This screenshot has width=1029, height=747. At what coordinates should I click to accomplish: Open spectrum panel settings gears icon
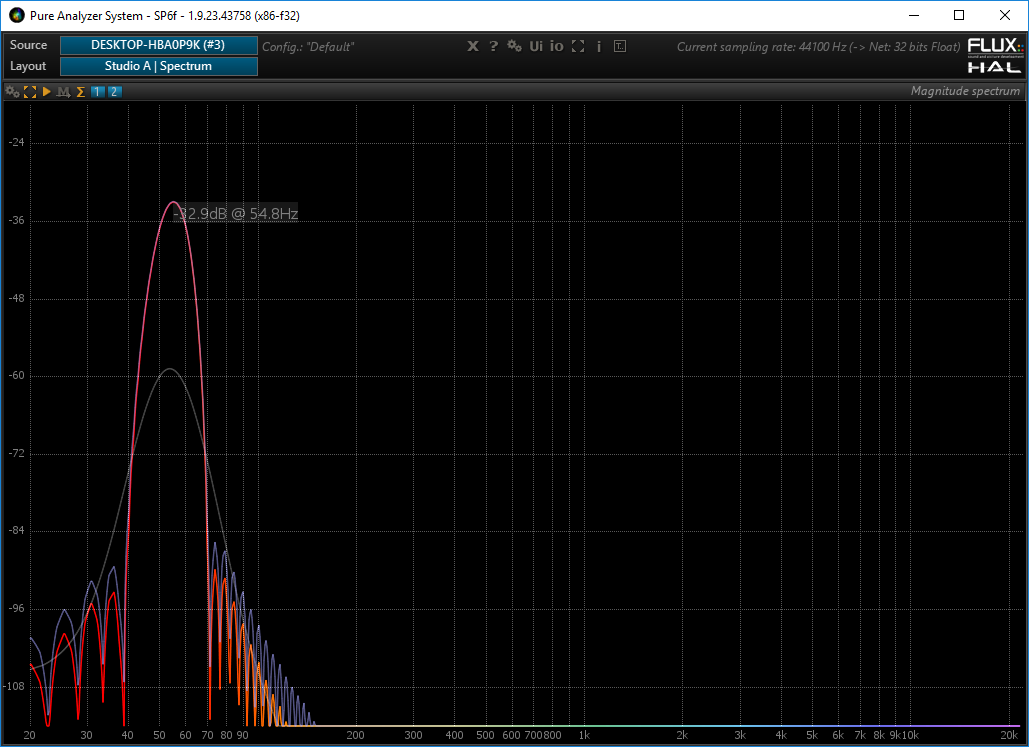coord(12,91)
